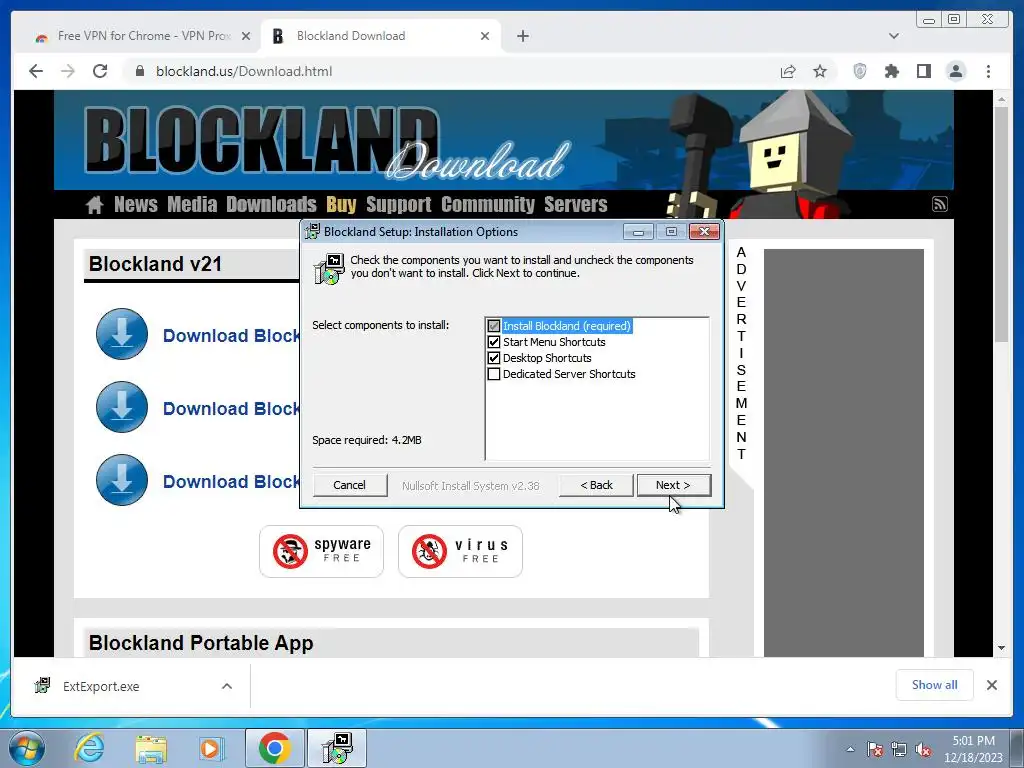Enable Dedicated Server Shortcuts checkbox
Image resolution: width=1024 pixels, height=768 pixels.
coord(494,374)
